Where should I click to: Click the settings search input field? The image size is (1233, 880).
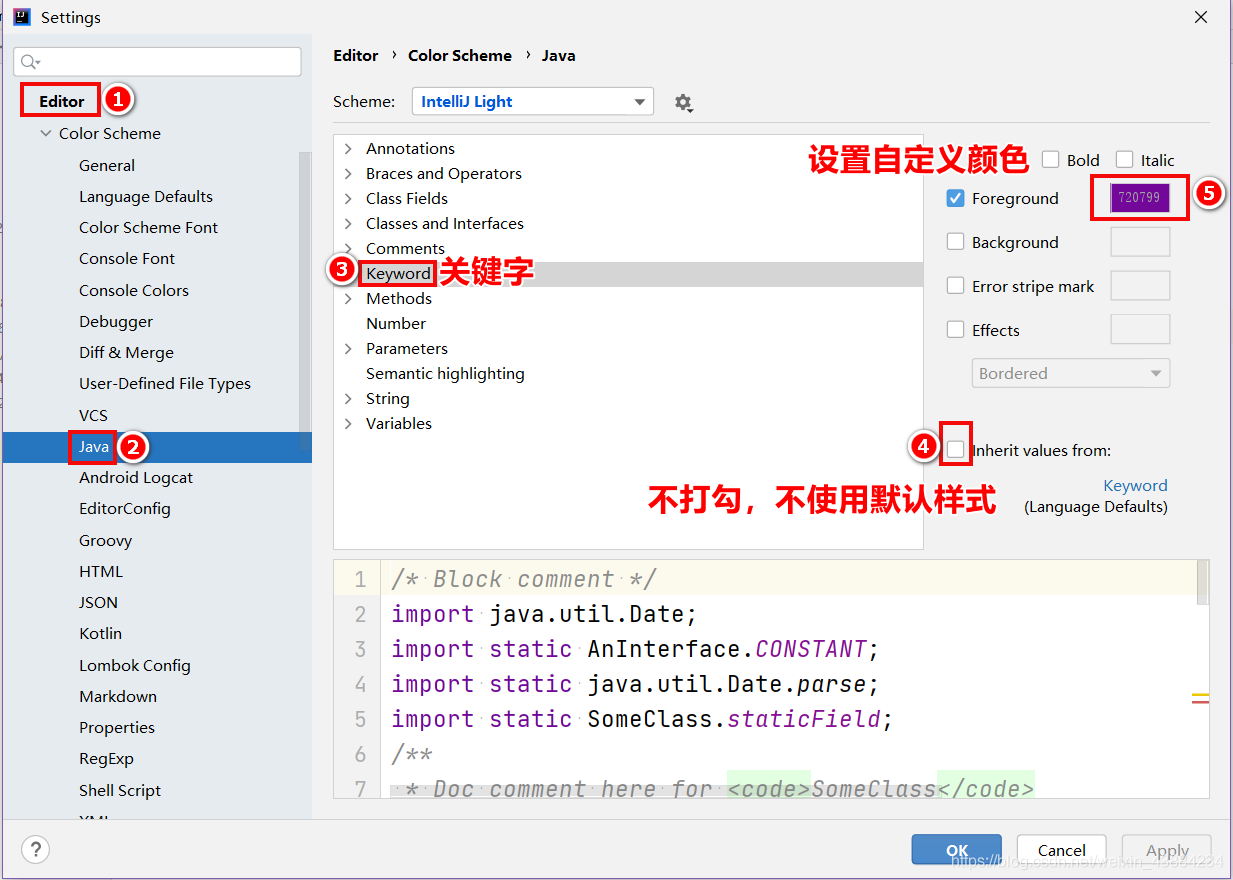157,62
